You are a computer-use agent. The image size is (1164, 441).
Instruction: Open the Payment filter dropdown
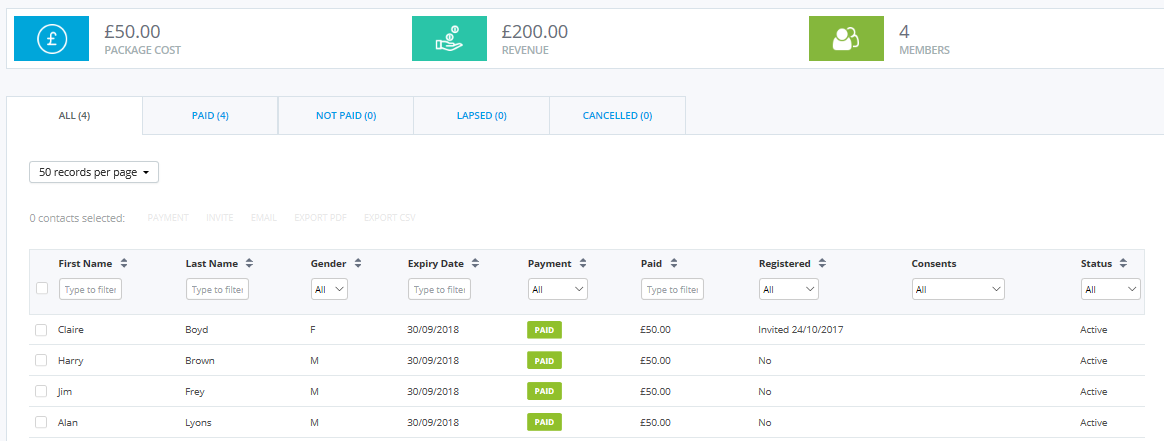pos(557,289)
